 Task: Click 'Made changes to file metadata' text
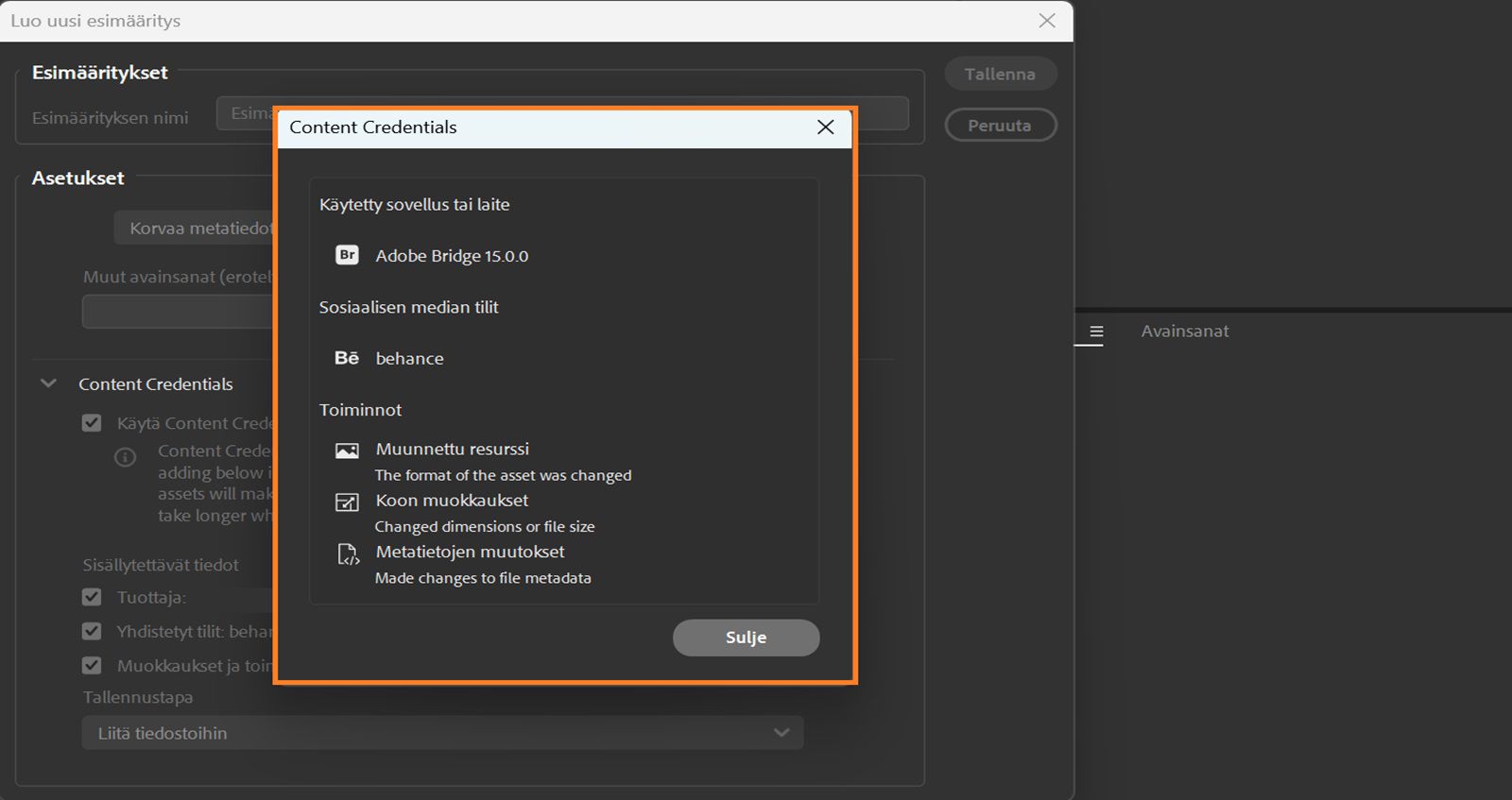pyautogui.click(x=483, y=578)
